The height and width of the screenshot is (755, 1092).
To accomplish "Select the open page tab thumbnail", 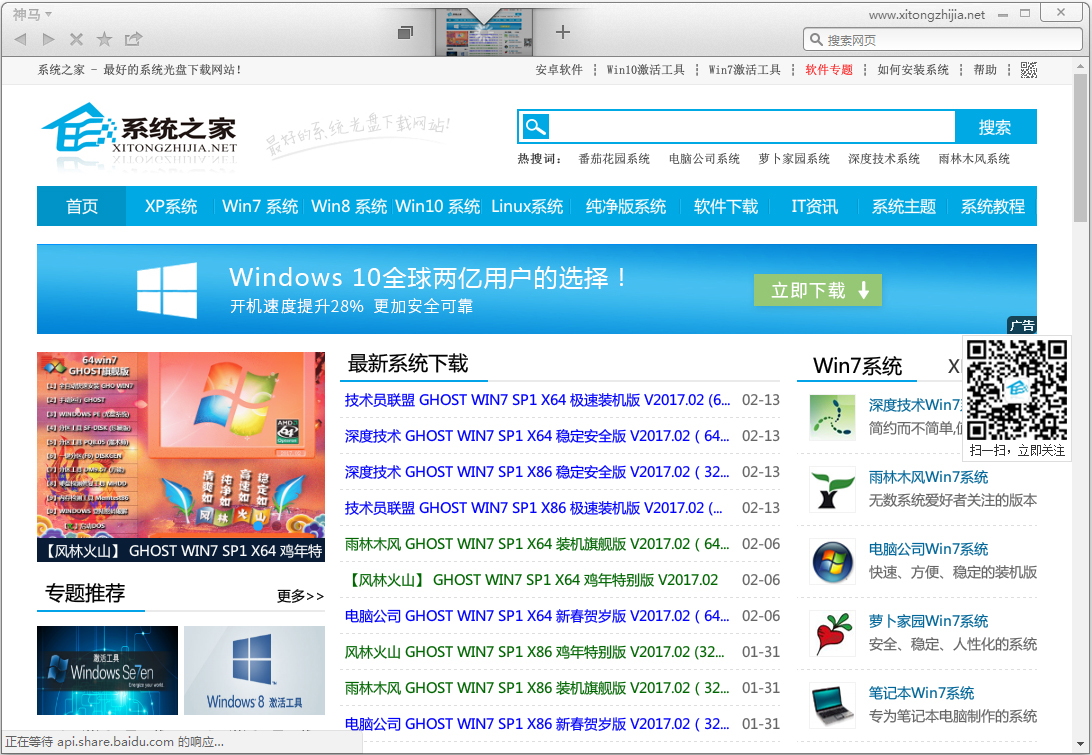I will [484, 32].
